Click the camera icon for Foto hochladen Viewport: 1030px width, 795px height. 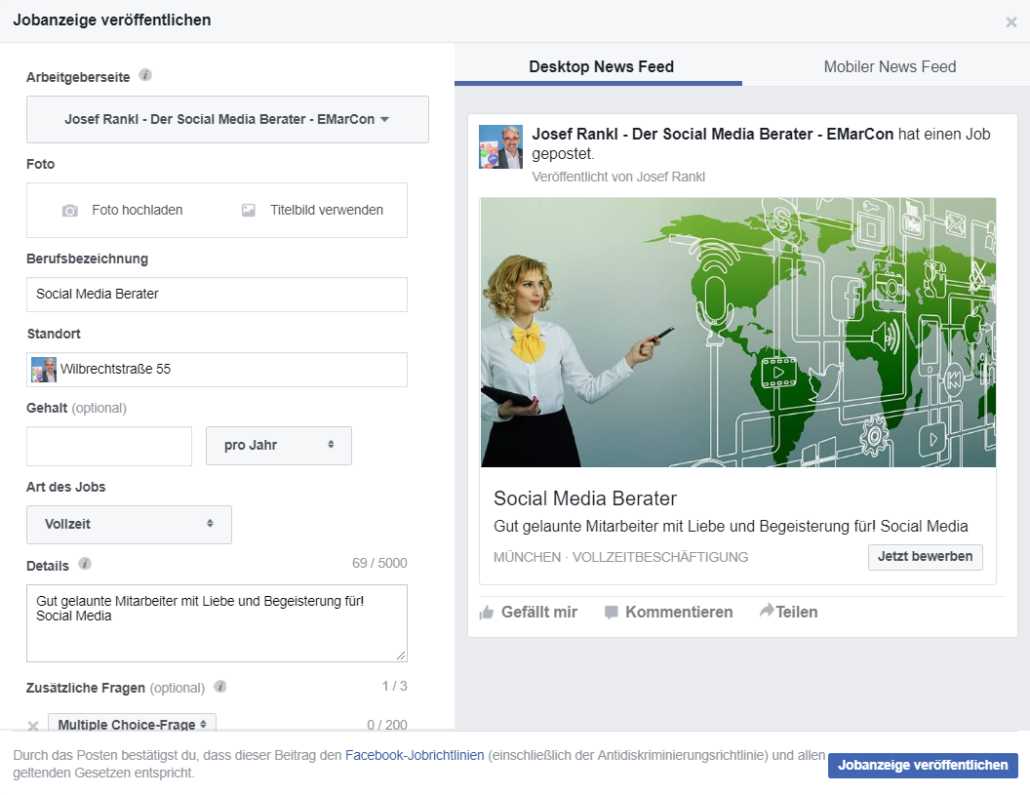pos(70,211)
